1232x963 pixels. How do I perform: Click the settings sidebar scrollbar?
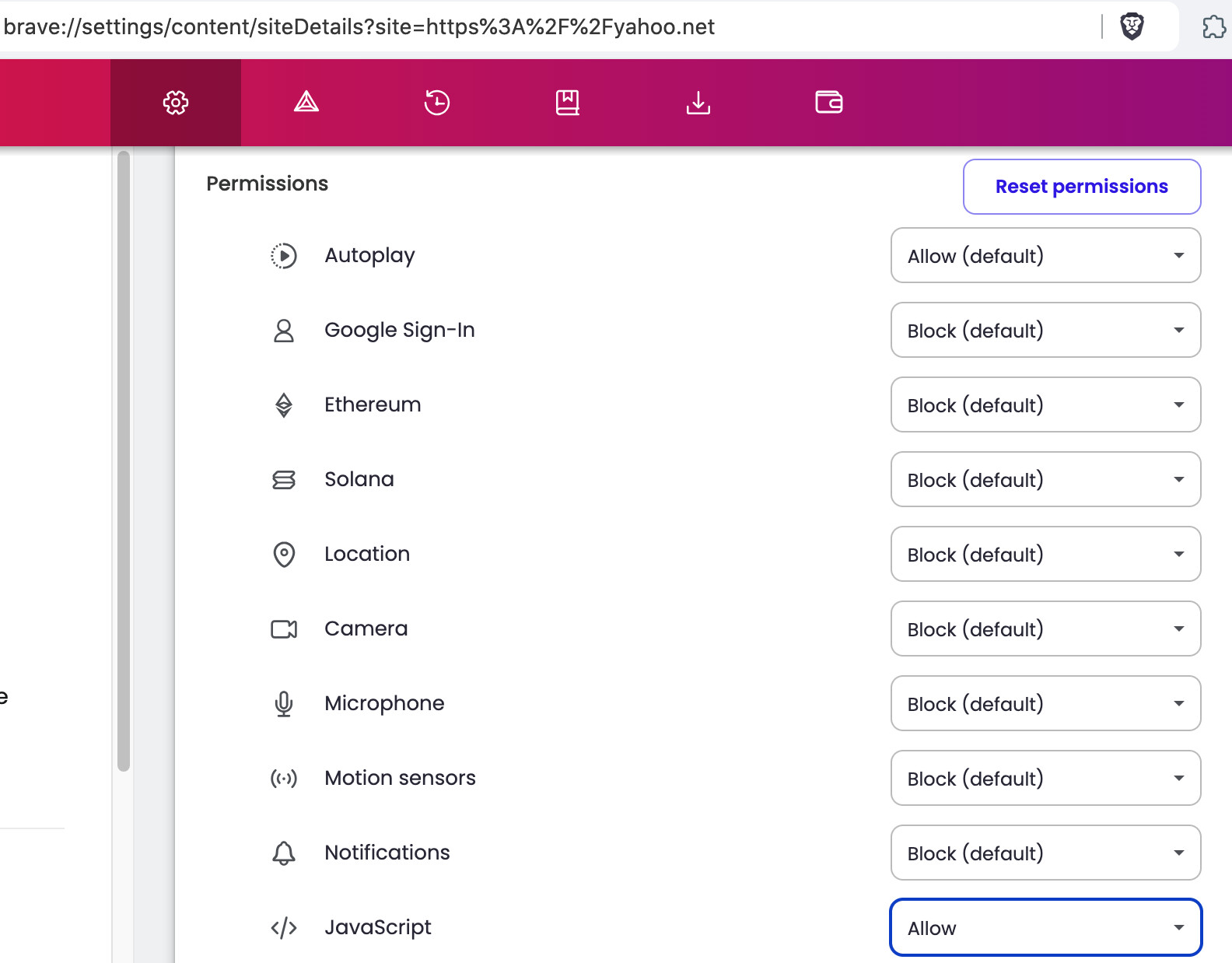(x=124, y=460)
